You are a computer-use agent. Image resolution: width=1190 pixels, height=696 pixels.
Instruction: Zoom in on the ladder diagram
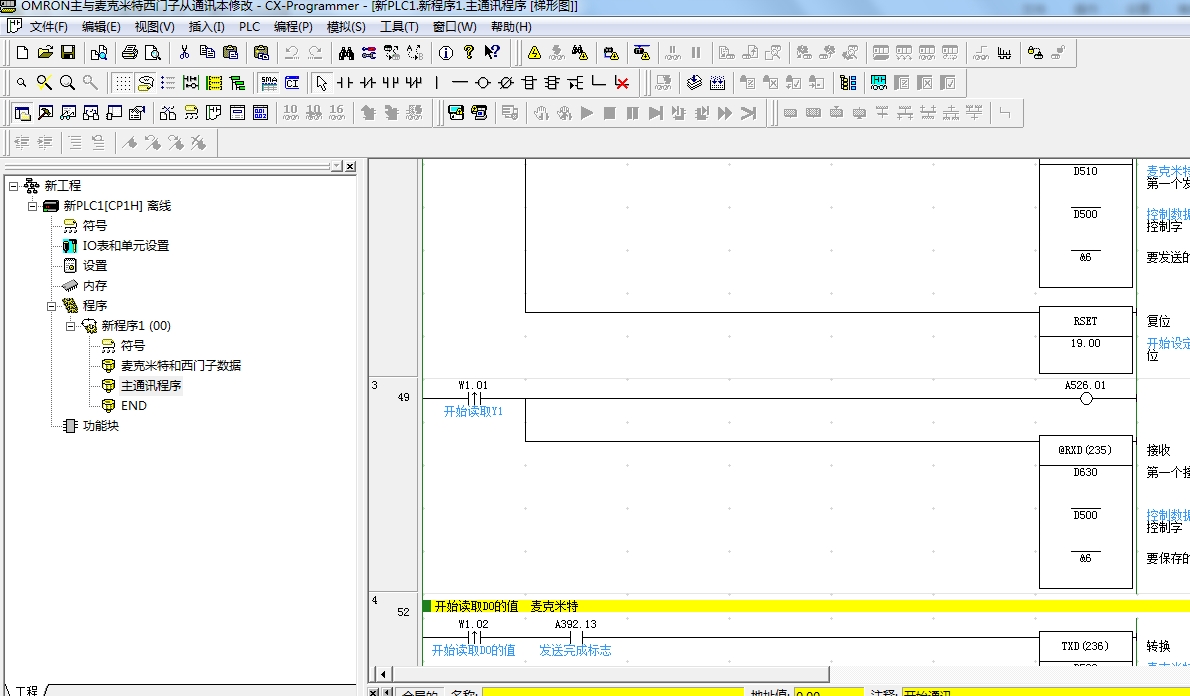(x=68, y=83)
